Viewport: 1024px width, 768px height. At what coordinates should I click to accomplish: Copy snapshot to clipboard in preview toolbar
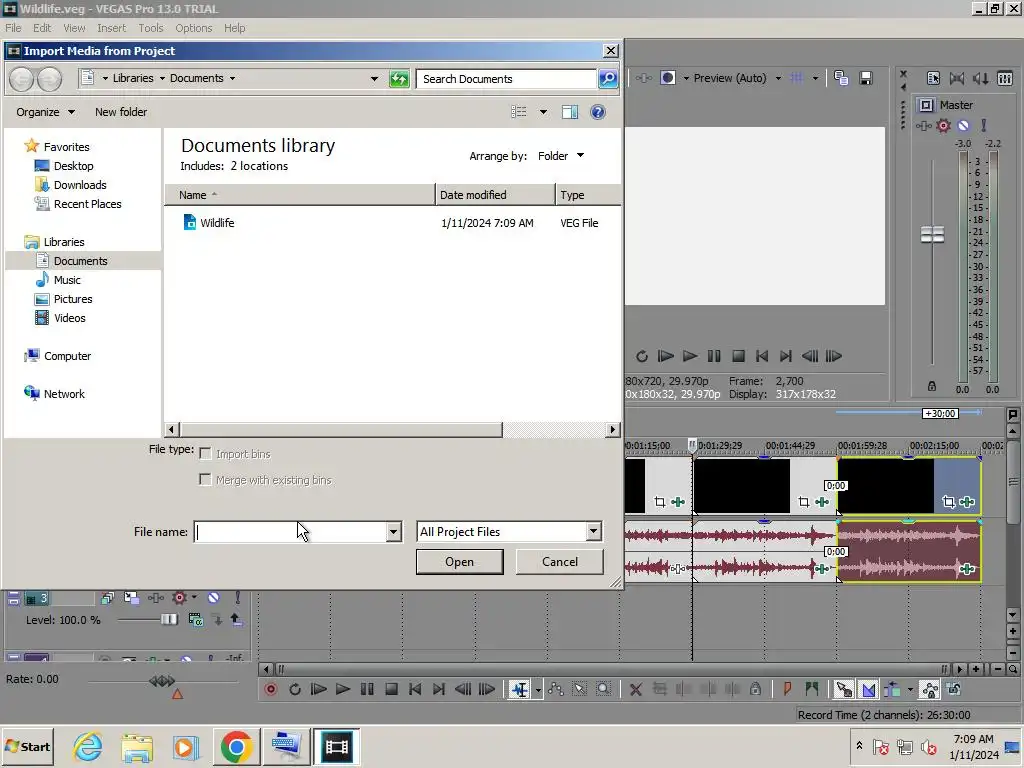[841, 78]
